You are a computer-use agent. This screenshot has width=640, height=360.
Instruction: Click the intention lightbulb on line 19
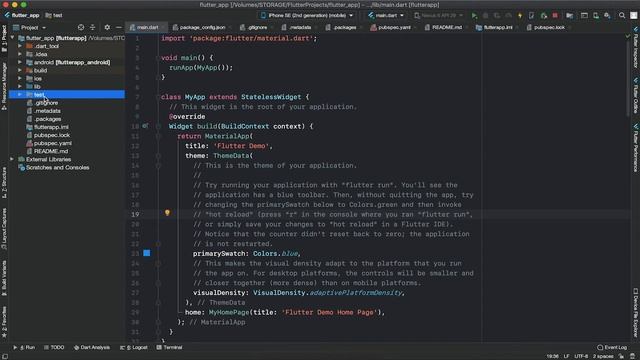(x=167, y=213)
